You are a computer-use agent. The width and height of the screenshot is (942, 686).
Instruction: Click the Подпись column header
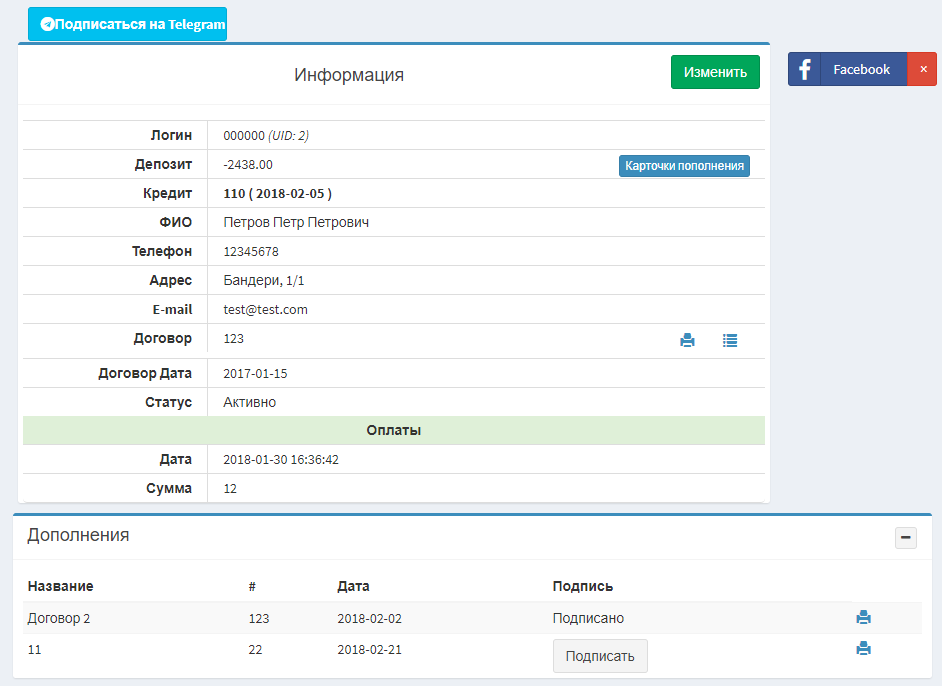click(582, 587)
